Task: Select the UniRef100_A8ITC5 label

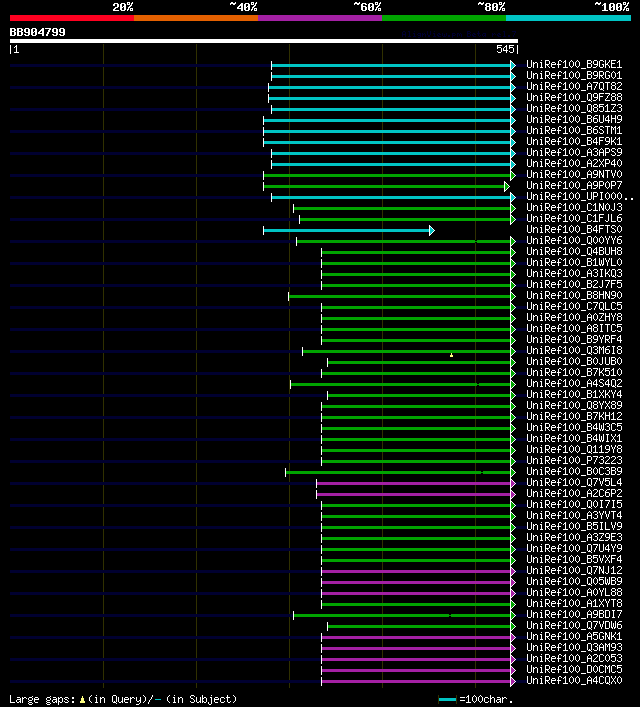Action: point(574,328)
